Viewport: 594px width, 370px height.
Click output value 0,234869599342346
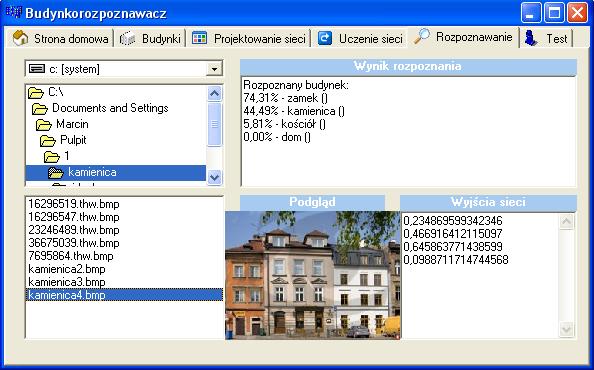point(453,221)
